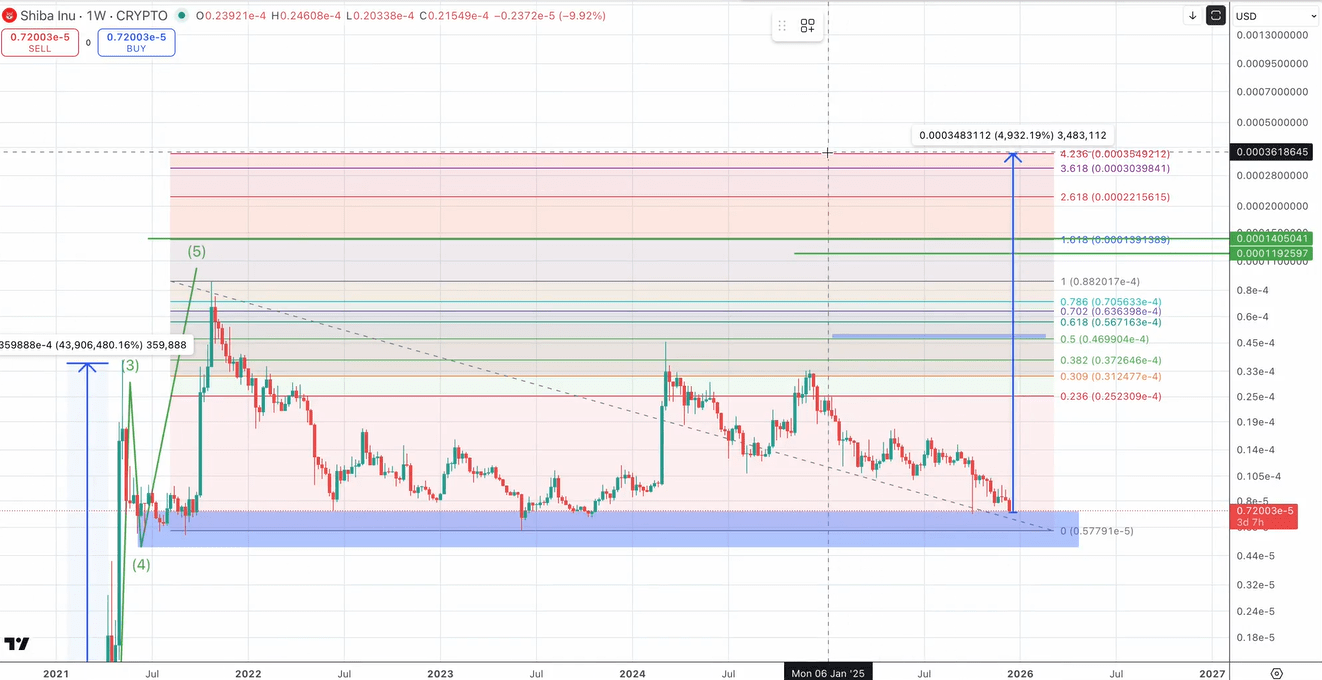Click the 0.0003618645 crosshair price label
Image resolution: width=1322 pixels, height=680 pixels.
(1272, 152)
